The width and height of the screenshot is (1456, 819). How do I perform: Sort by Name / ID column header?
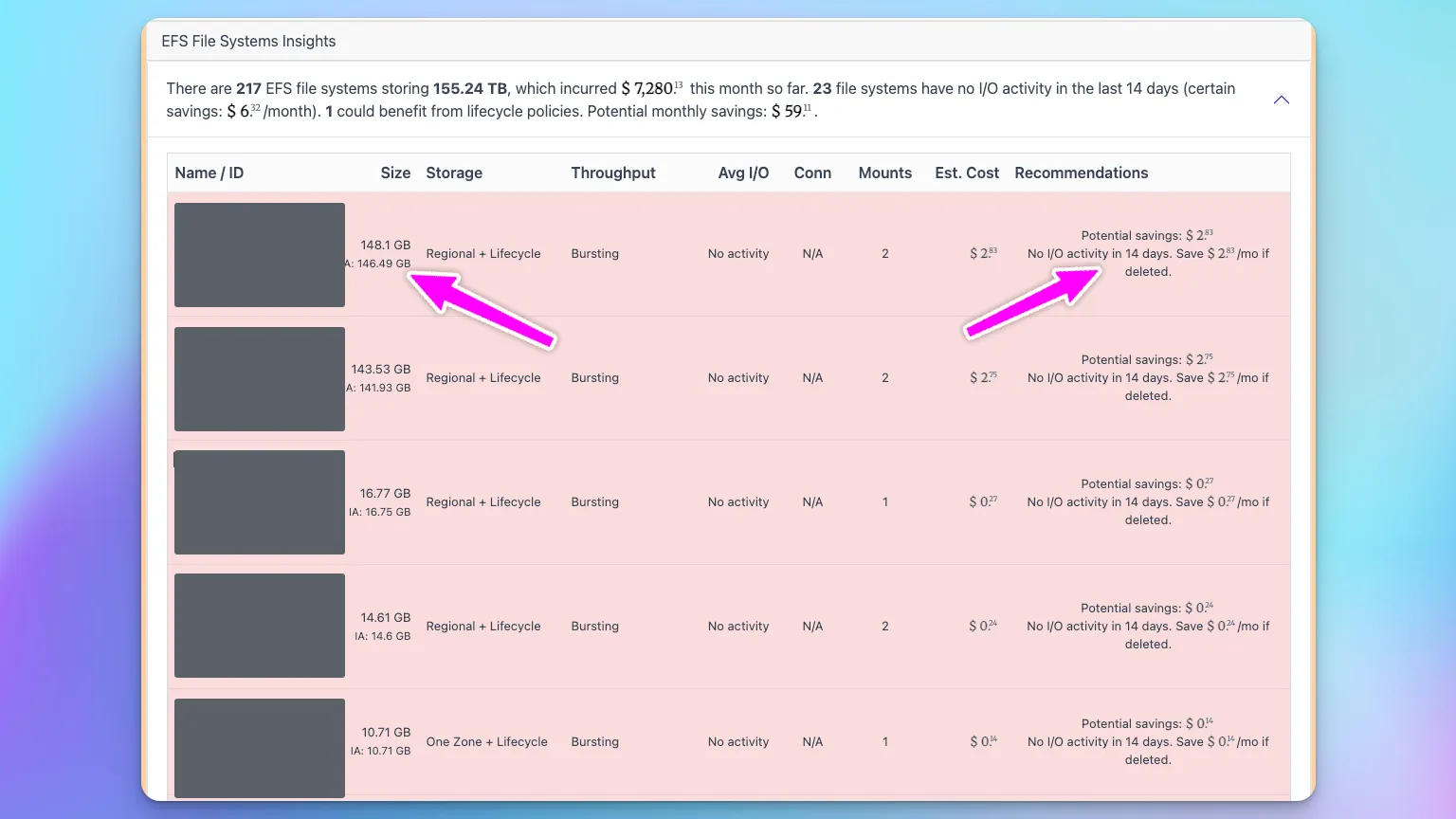pos(209,173)
